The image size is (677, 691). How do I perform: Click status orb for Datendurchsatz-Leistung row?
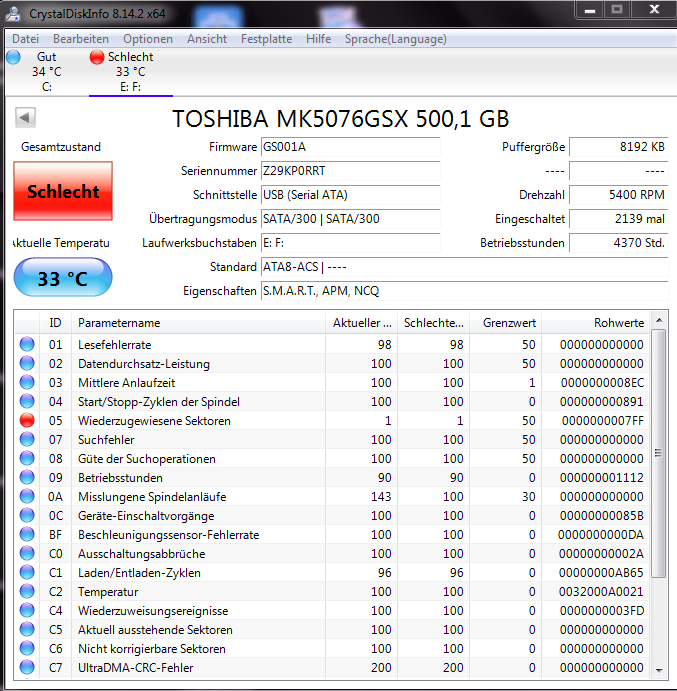click(x=27, y=363)
